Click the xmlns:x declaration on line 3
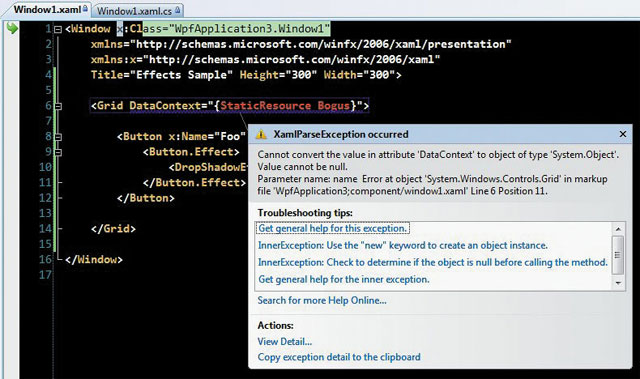The height and width of the screenshot is (379, 640). [265, 60]
